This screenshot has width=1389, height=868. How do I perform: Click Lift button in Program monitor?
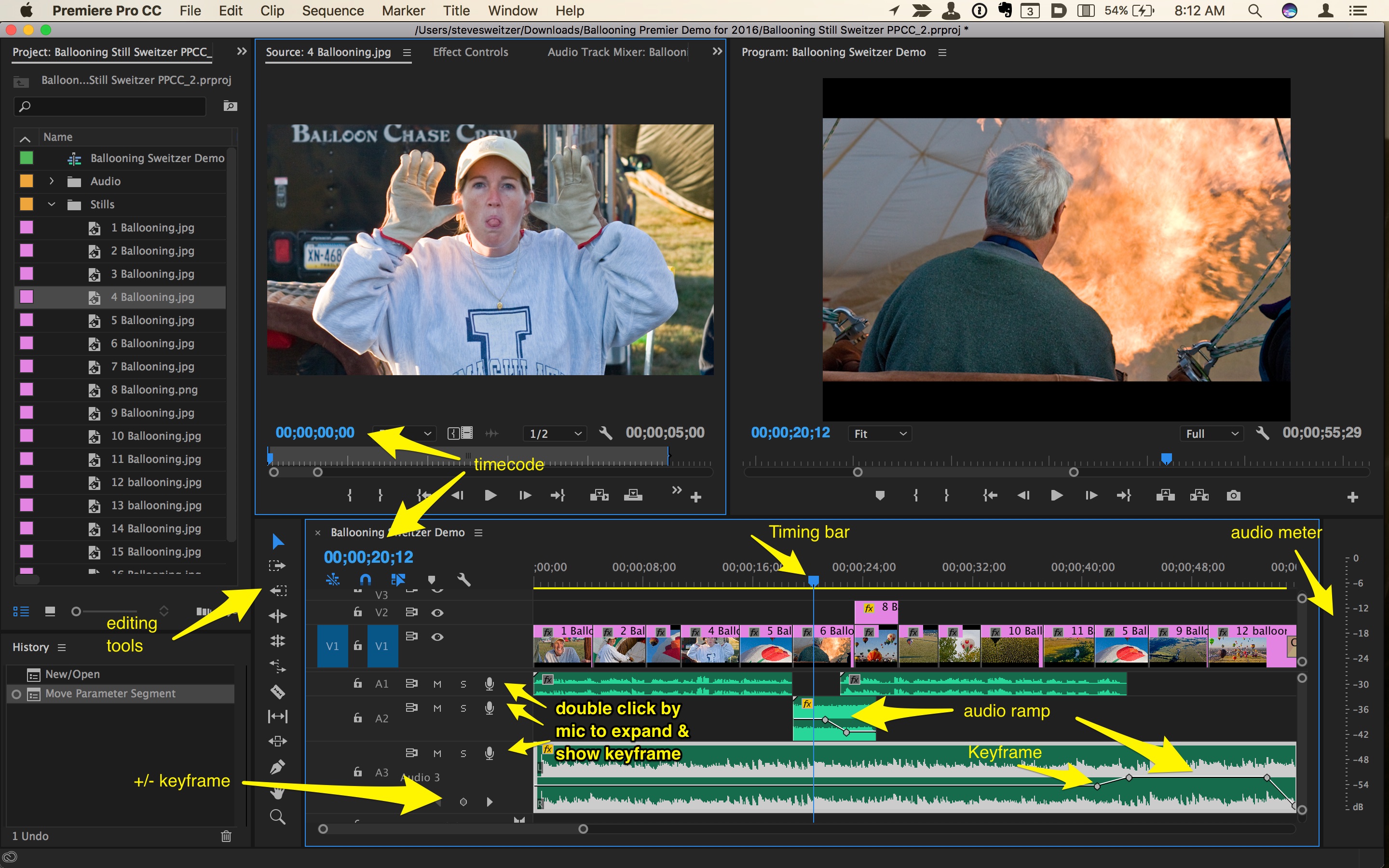coord(1165,495)
